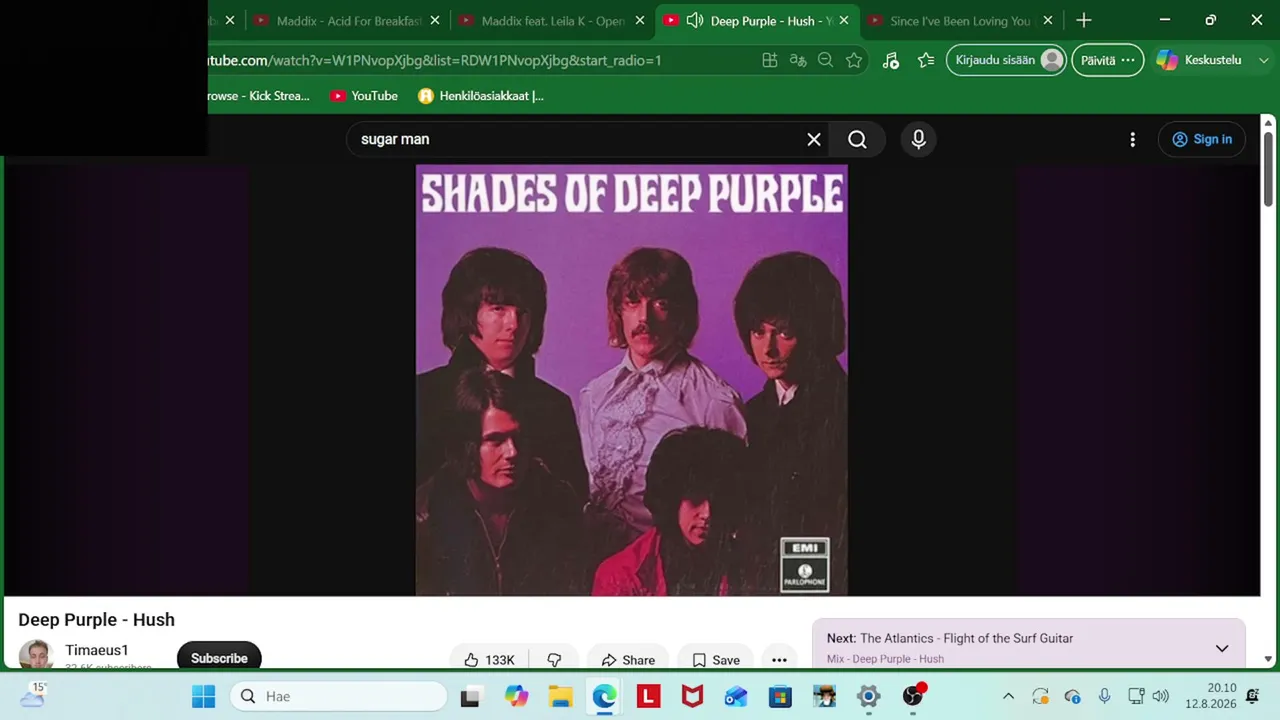
Task: Open OBS Studio from the taskbar
Action: pos(912,696)
